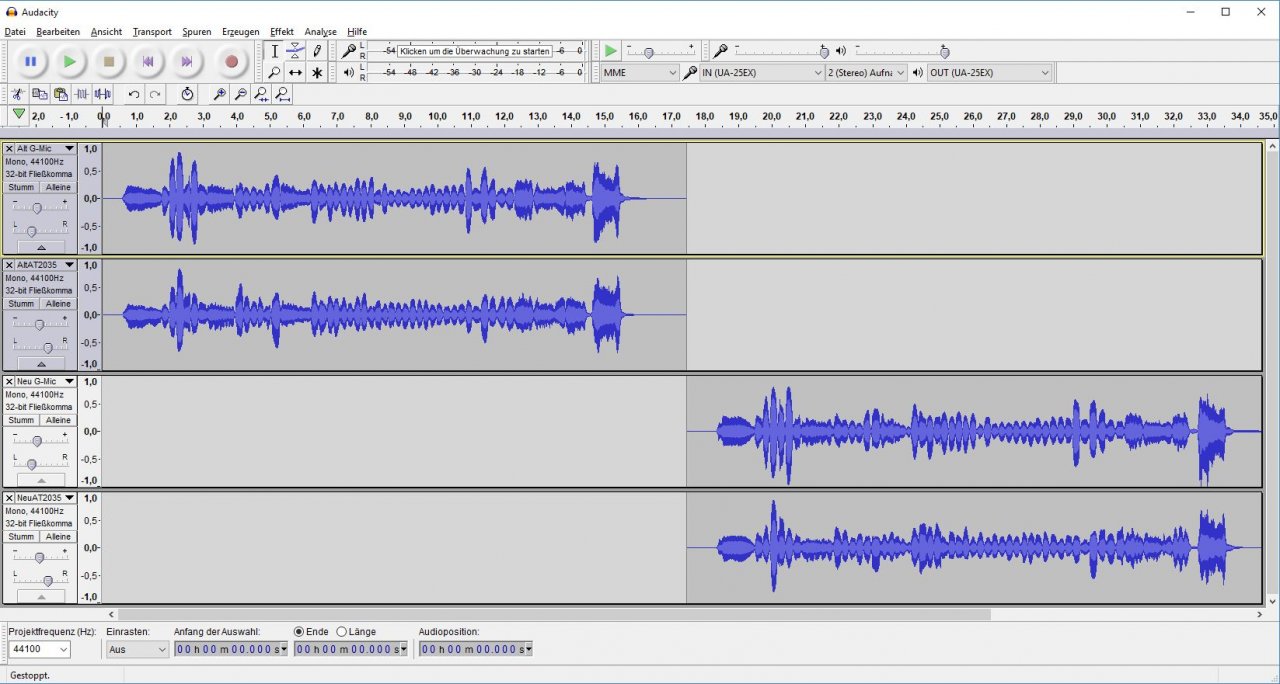Skip to start of project

[x=147, y=62]
